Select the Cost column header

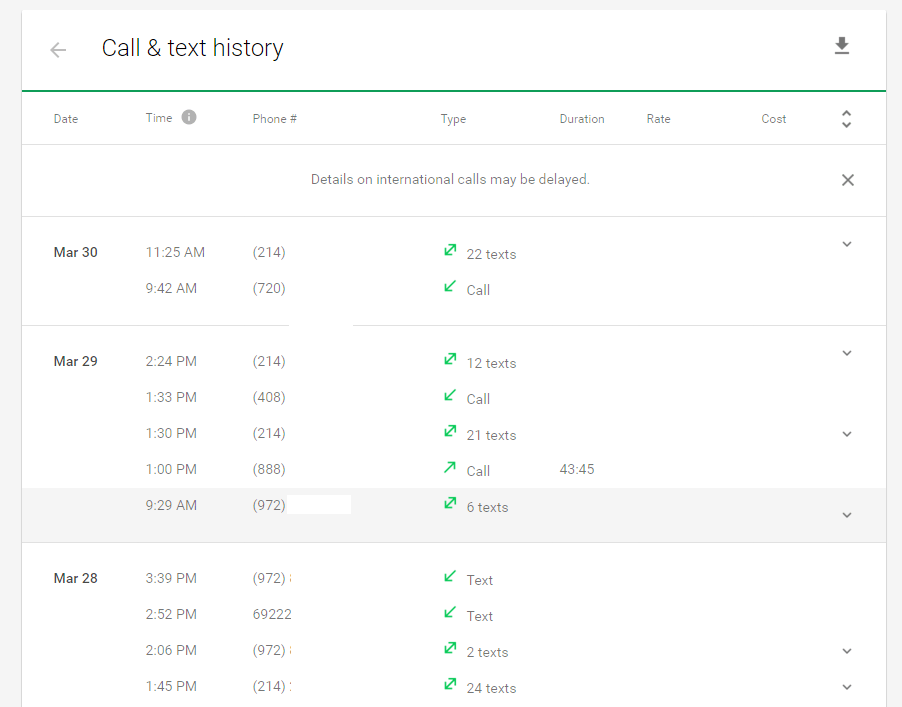(x=774, y=119)
